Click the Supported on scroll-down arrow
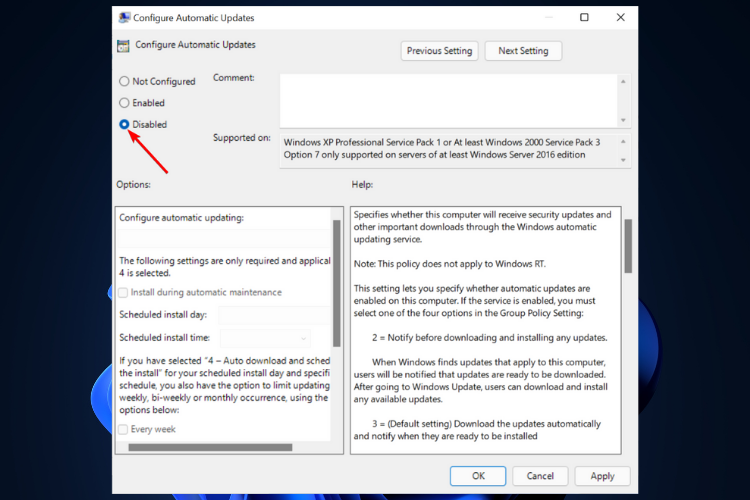This screenshot has width=750, height=500. click(624, 160)
